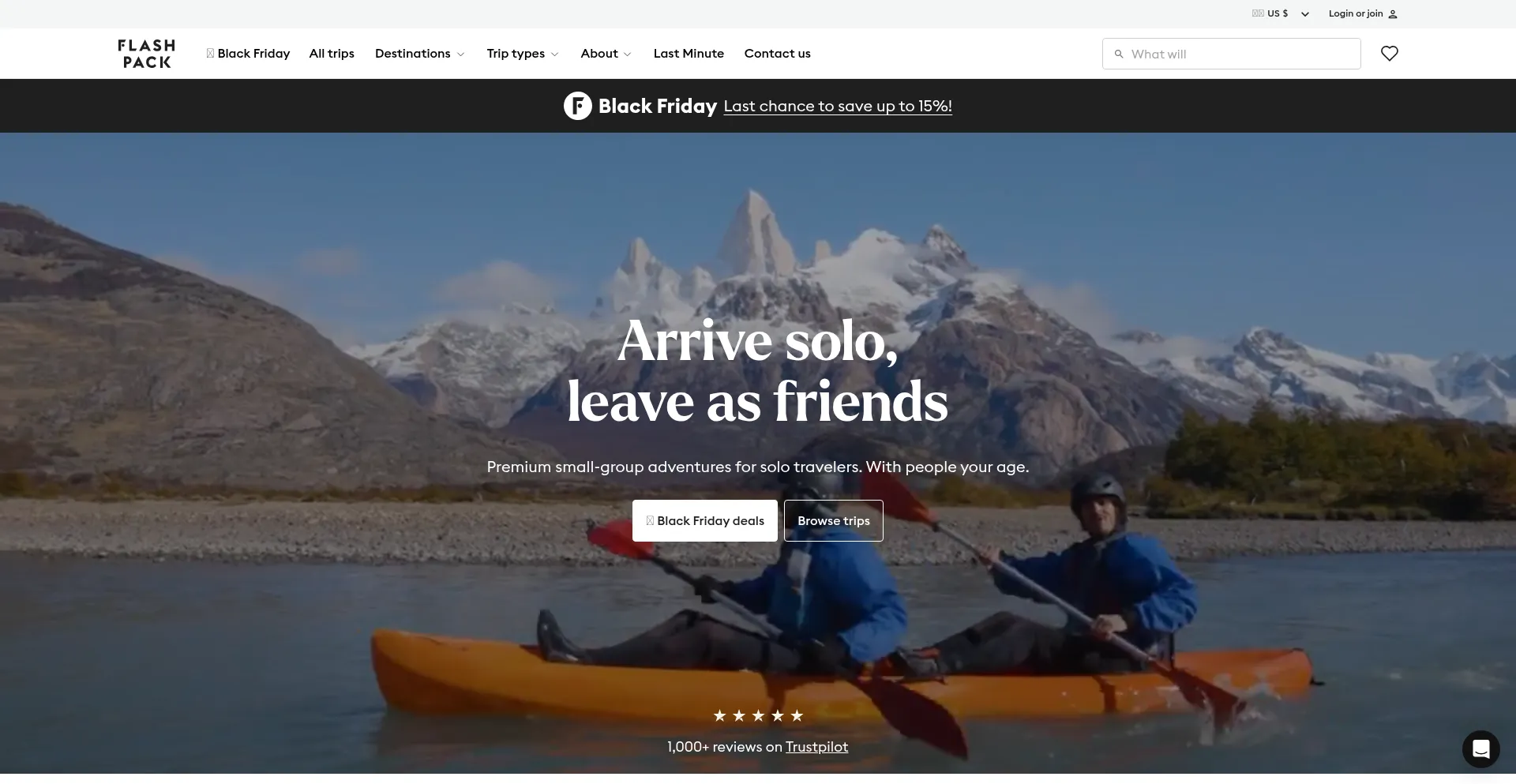Select Black Friday in navigation bar
1516x784 pixels.
point(248,54)
